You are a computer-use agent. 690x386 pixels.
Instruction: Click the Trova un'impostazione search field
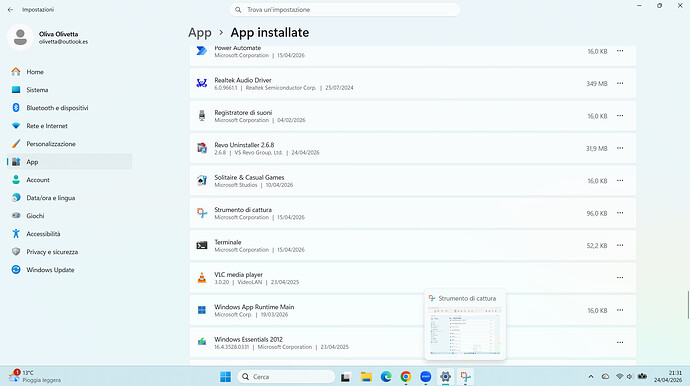tap(345, 10)
